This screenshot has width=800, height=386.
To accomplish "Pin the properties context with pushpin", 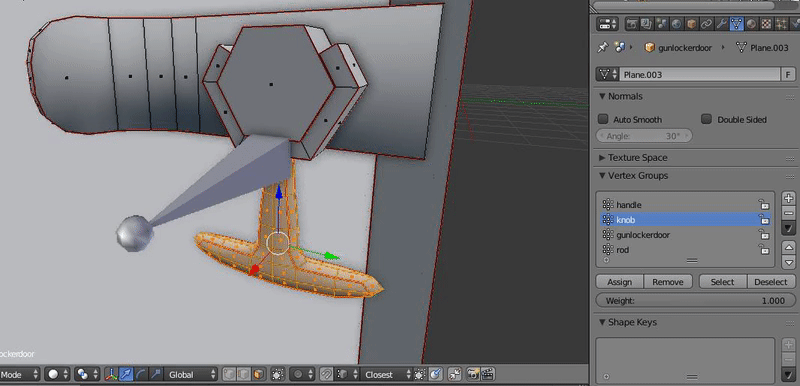I will coord(603,47).
